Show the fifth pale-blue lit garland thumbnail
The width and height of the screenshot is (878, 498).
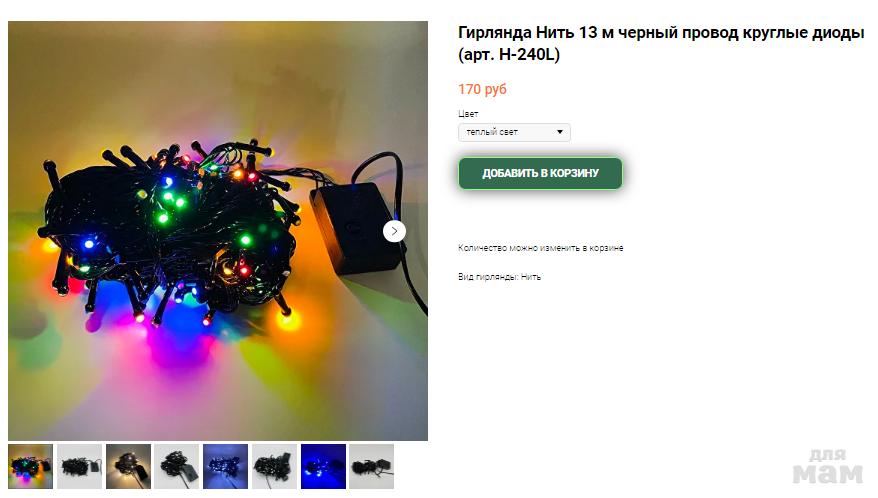click(225, 467)
